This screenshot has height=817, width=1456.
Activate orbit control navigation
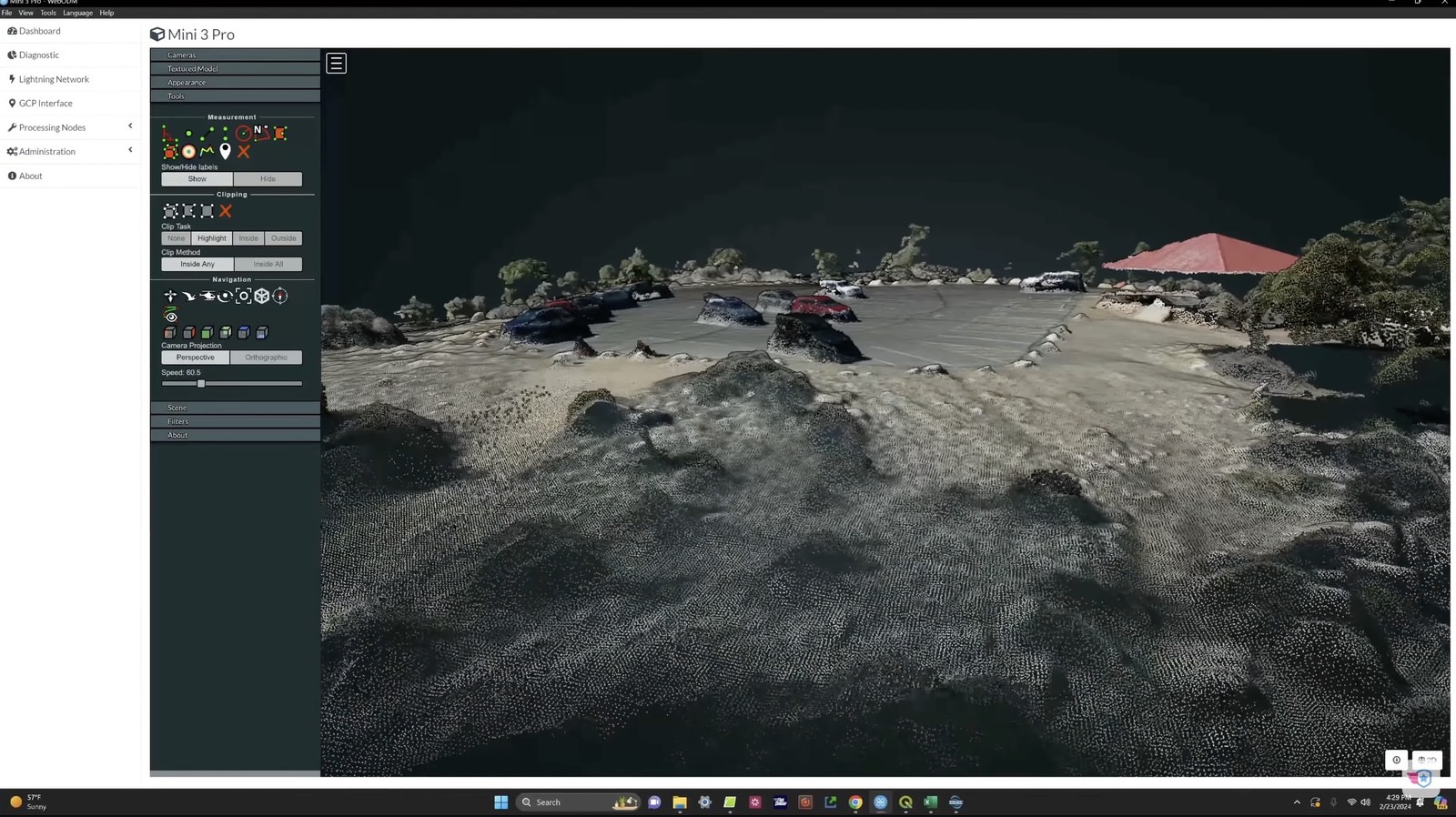pos(225,296)
